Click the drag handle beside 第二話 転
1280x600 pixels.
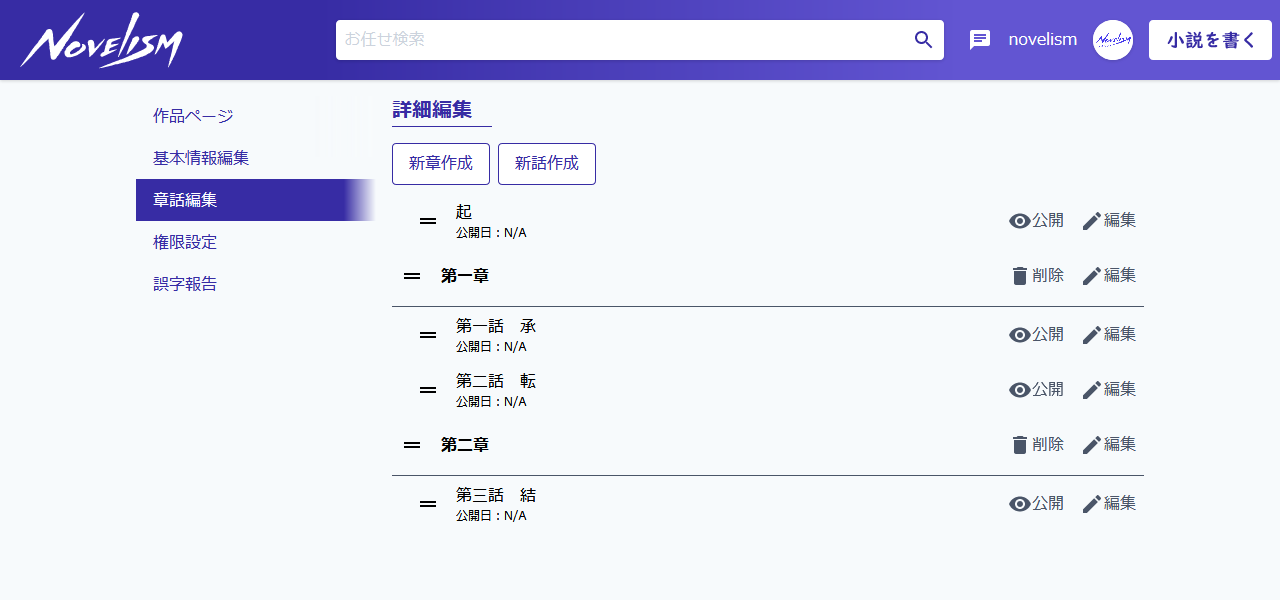click(x=428, y=390)
